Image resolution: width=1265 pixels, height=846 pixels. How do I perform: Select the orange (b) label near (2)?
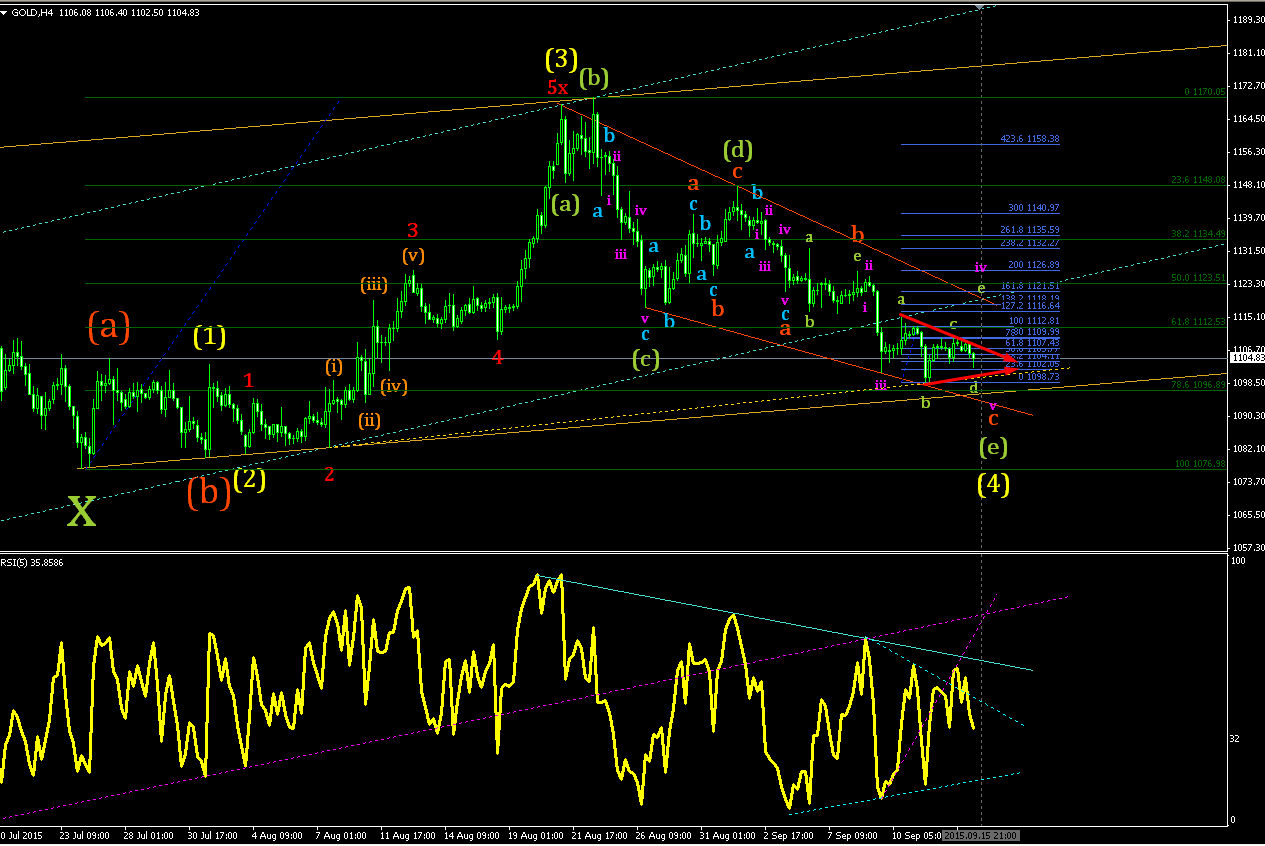(x=209, y=493)
